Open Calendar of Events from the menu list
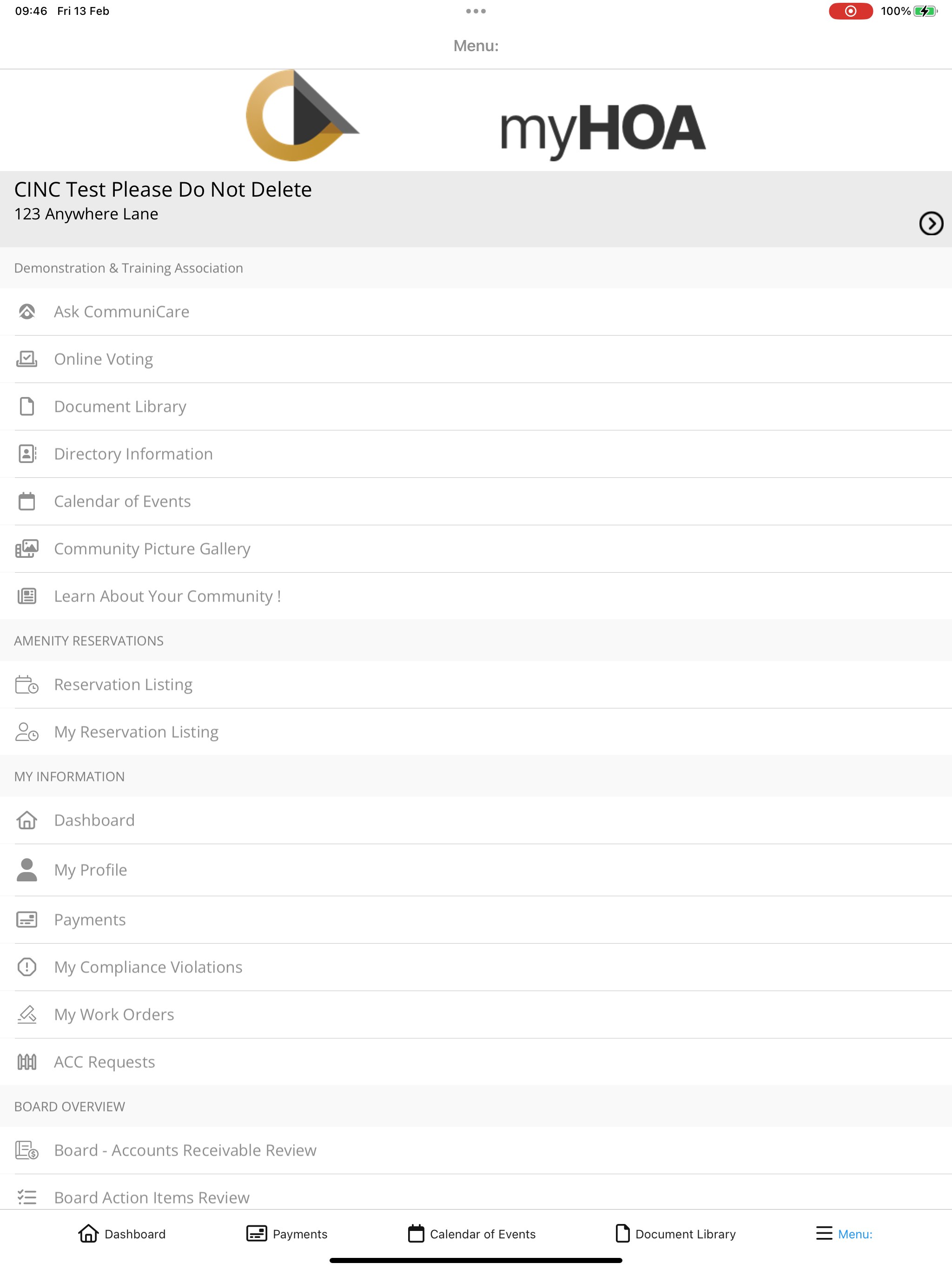 476,501
